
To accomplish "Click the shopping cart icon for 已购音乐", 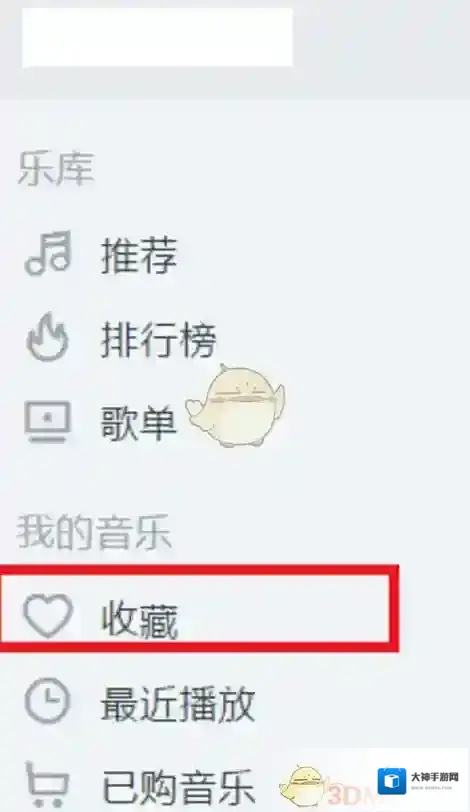I will [x=47, y=785].
